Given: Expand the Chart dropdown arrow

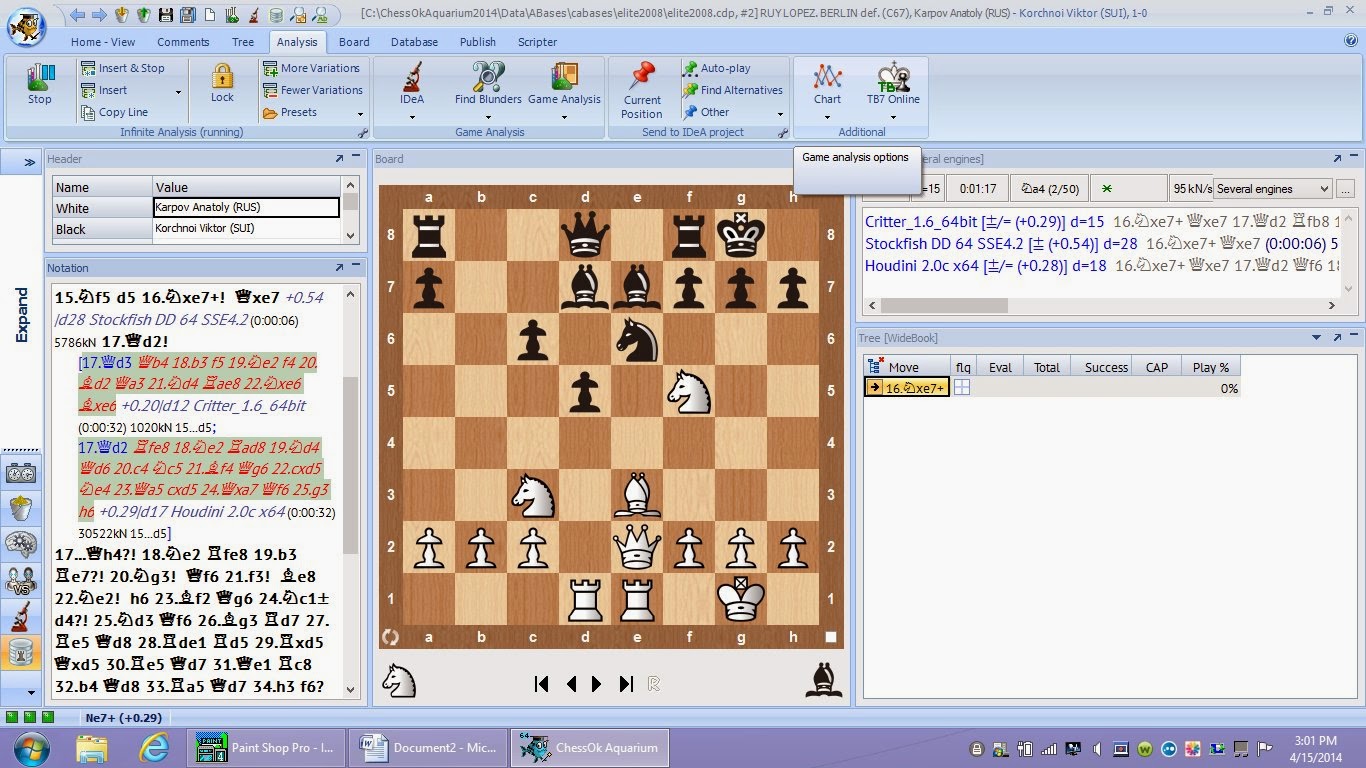Looking at the screenshot, I should 827,116.
